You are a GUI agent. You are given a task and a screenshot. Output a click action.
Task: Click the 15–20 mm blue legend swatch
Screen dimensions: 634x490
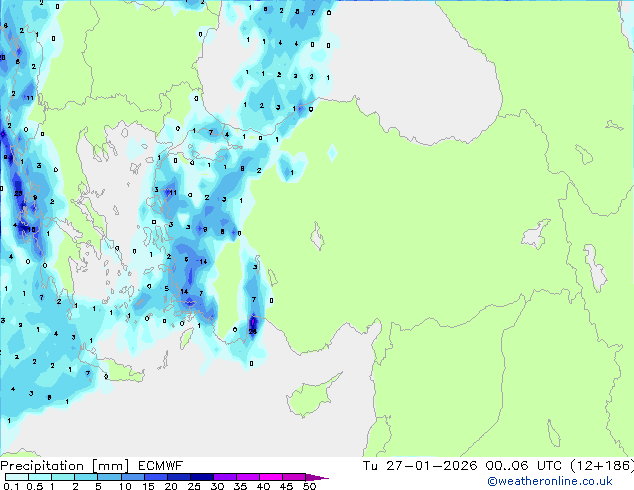pos(155,477)
